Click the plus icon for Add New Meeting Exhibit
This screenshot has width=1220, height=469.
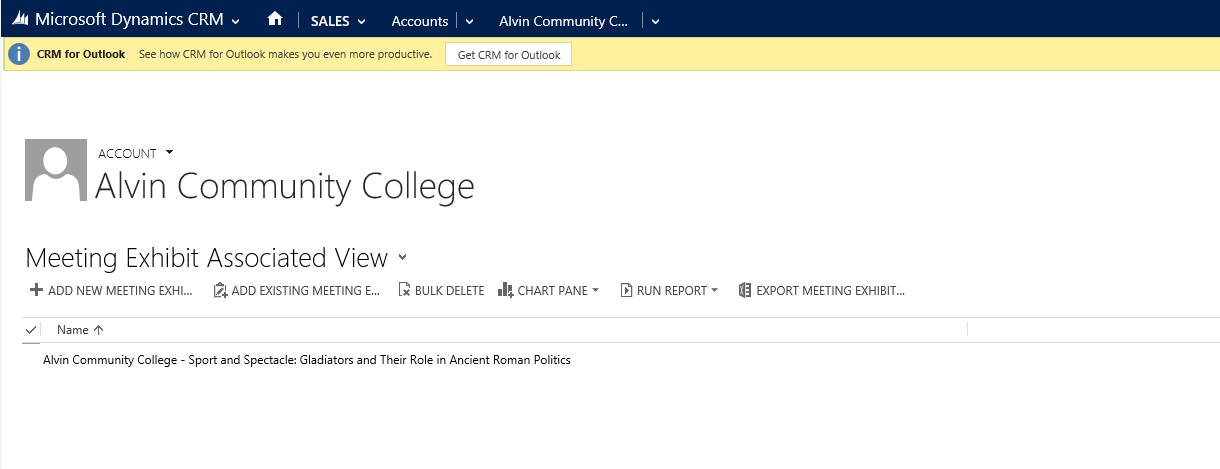(x=36, y=290)
